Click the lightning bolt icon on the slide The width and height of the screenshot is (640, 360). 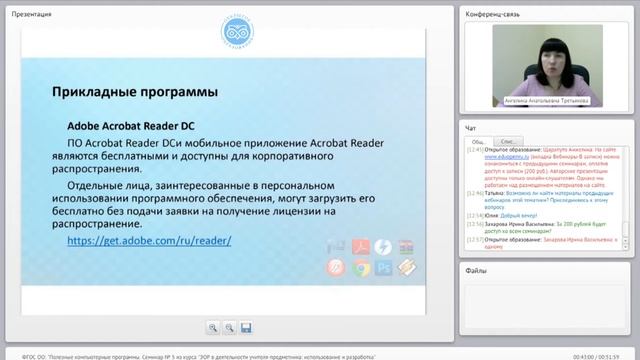coord(383,247)
